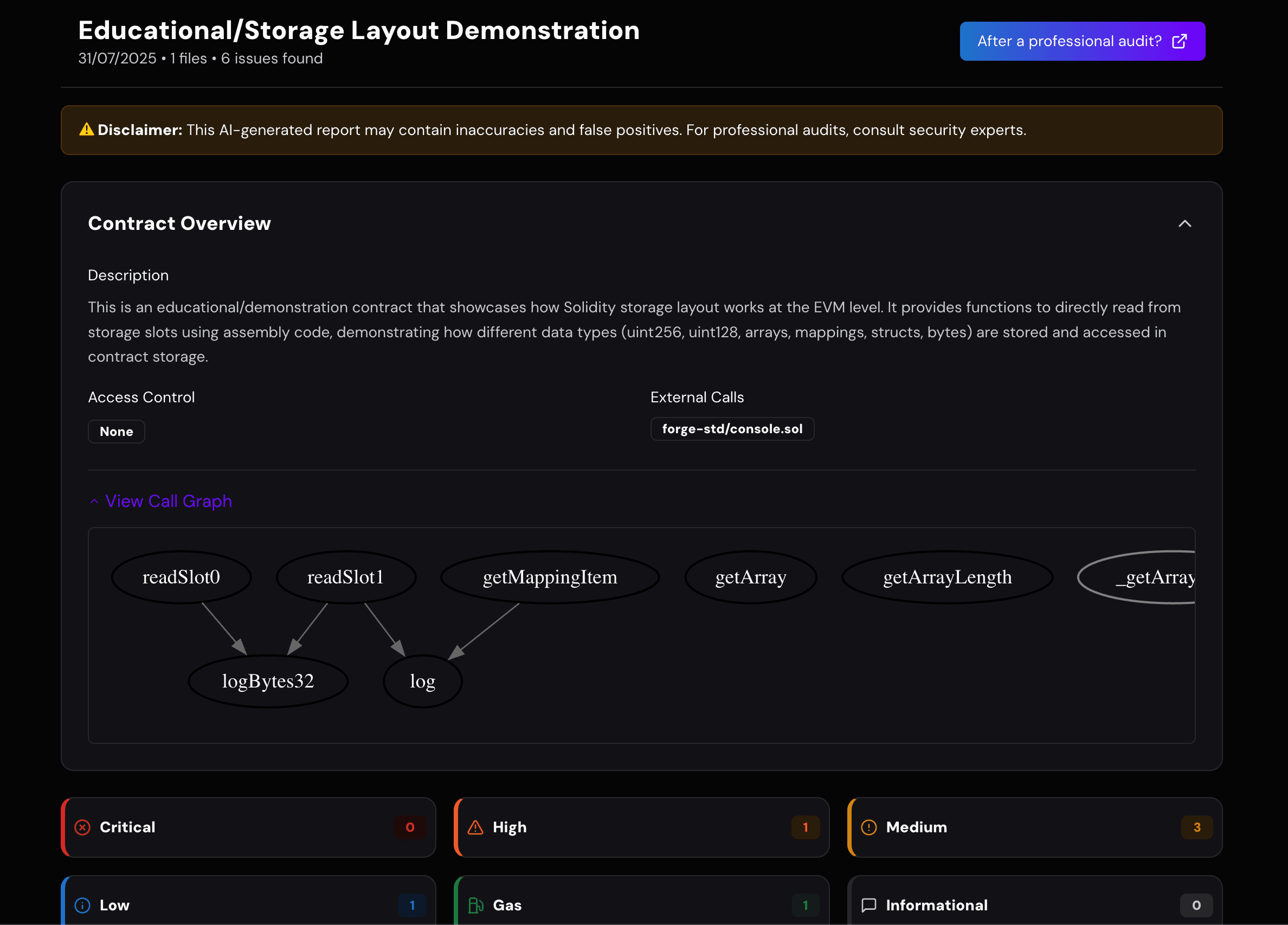Click the Informational count badge showing 0
The image size is (1288, 925).
(x=1196, y=905)
